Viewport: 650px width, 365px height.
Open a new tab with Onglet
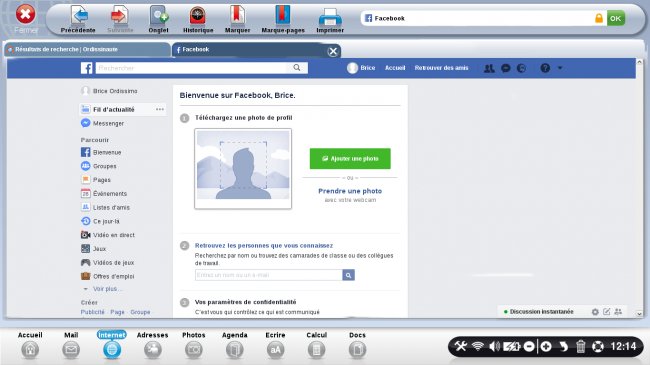[158, 19]
